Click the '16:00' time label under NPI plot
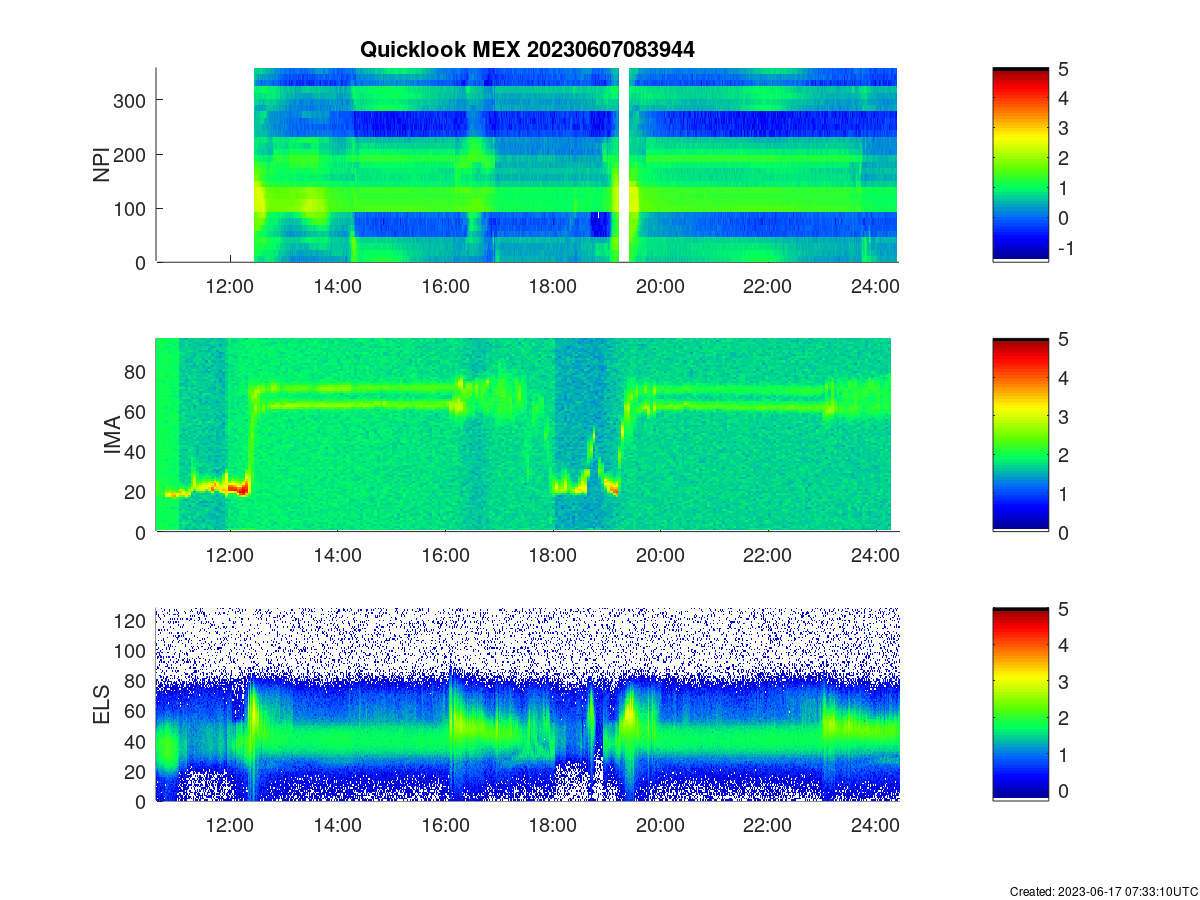 coord(445,286)
